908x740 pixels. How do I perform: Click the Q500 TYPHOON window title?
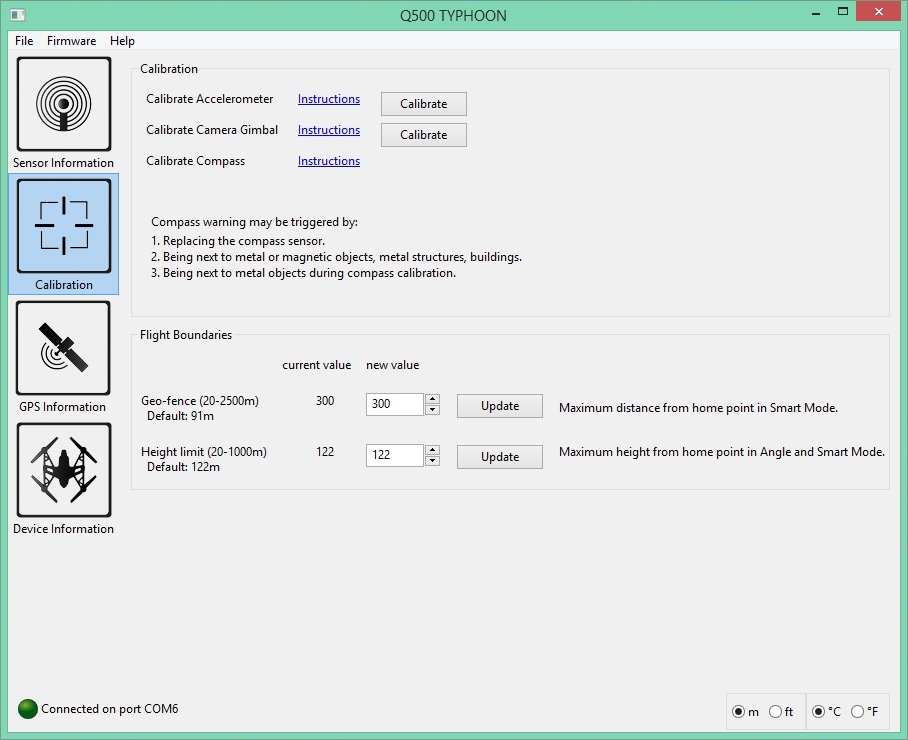[453, 16]
